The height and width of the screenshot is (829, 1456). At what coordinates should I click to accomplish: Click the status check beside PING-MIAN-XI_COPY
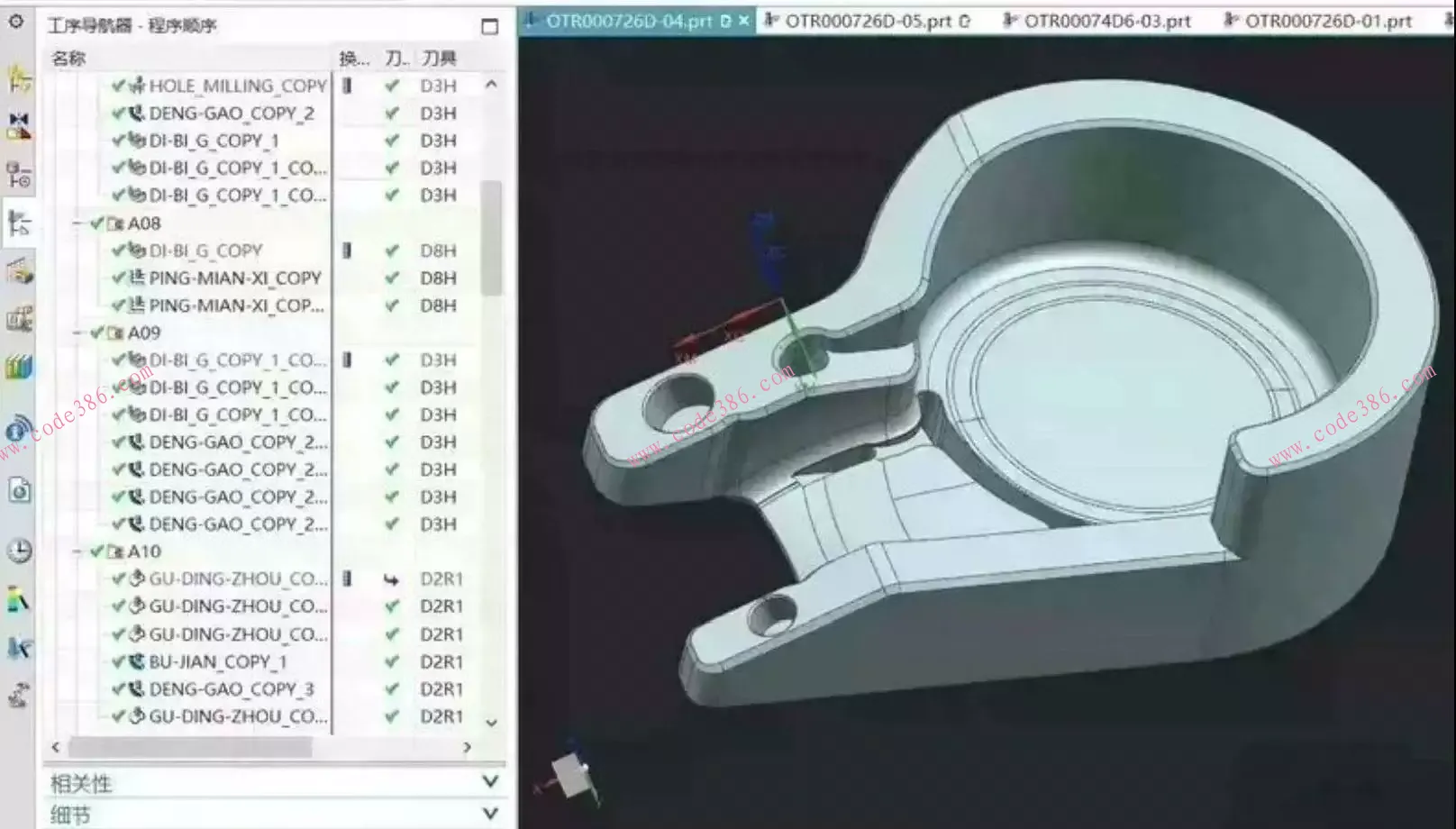click(x=118, y=278)
